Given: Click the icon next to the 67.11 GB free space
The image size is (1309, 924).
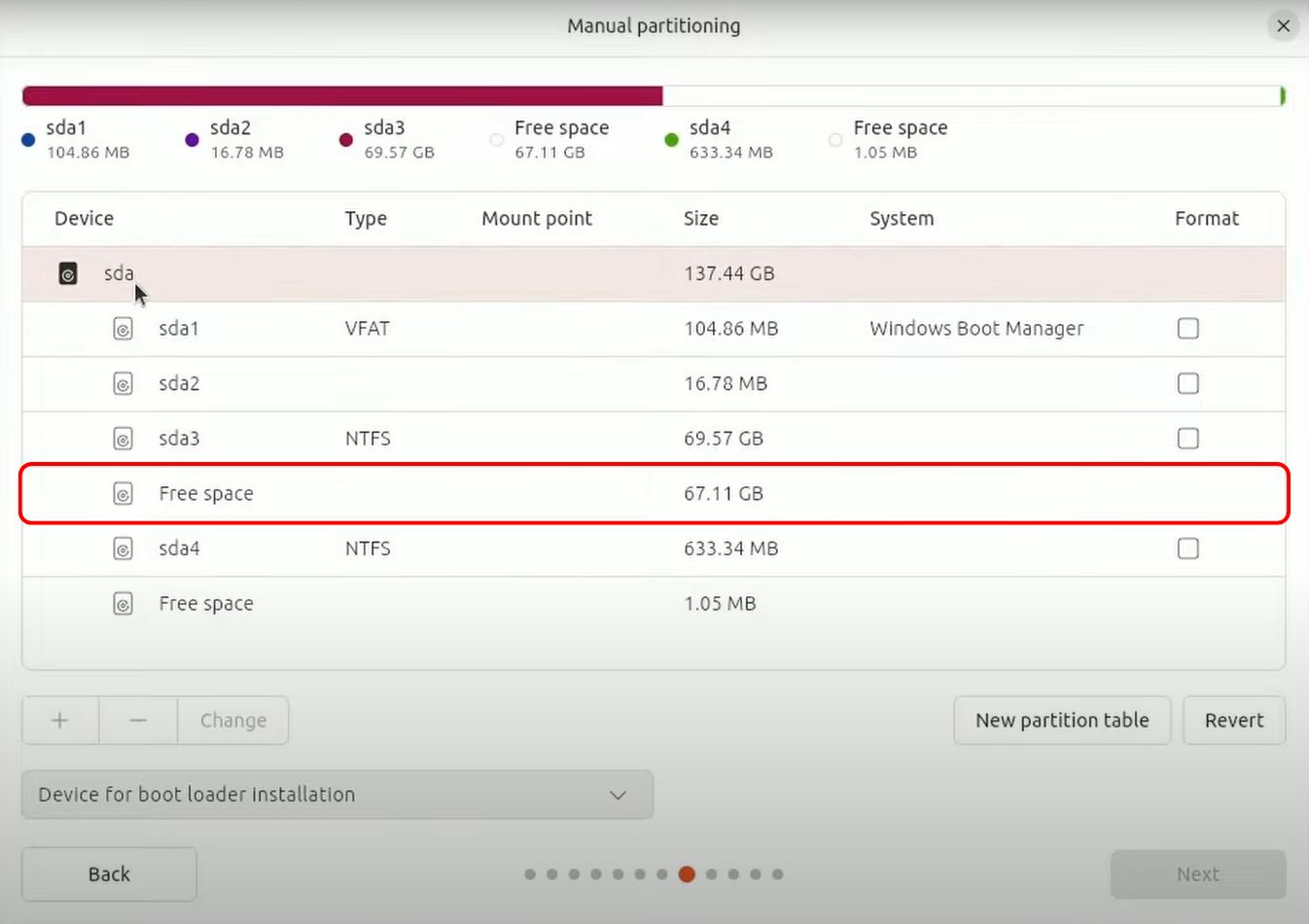Looking at the screenshot, I should 123,493.
